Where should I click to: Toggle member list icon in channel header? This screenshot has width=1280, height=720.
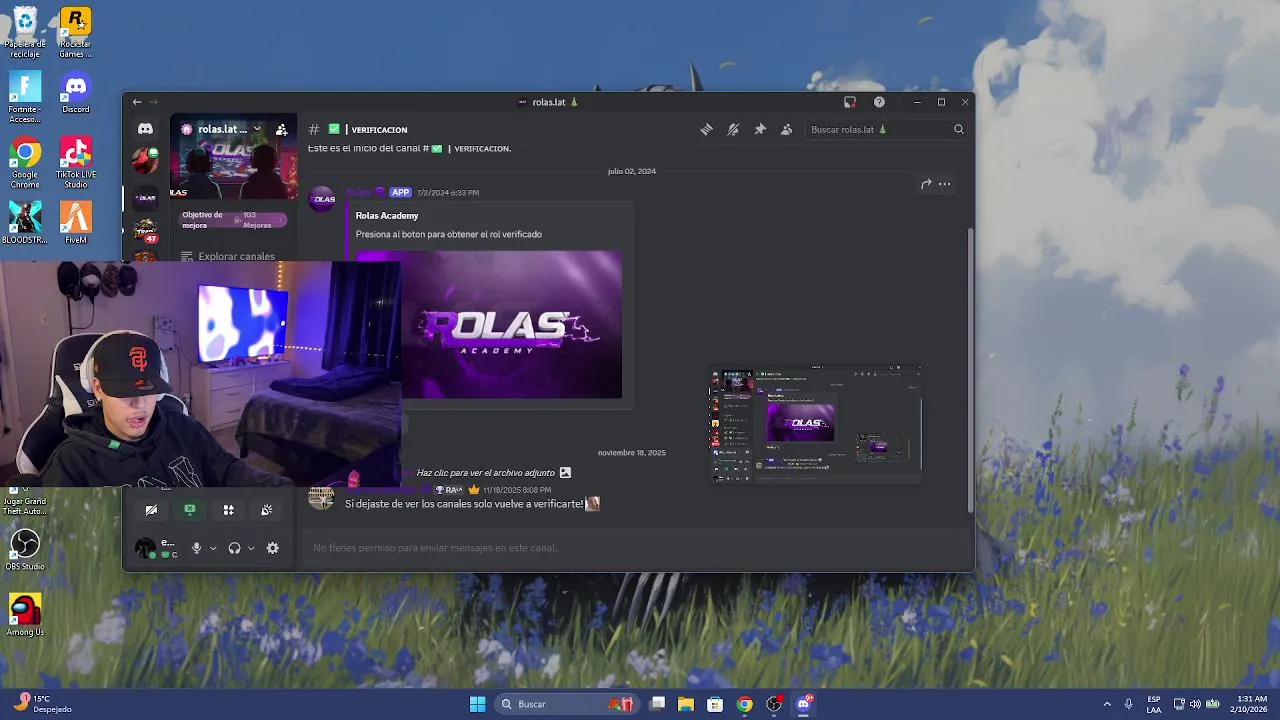point(786,129)
